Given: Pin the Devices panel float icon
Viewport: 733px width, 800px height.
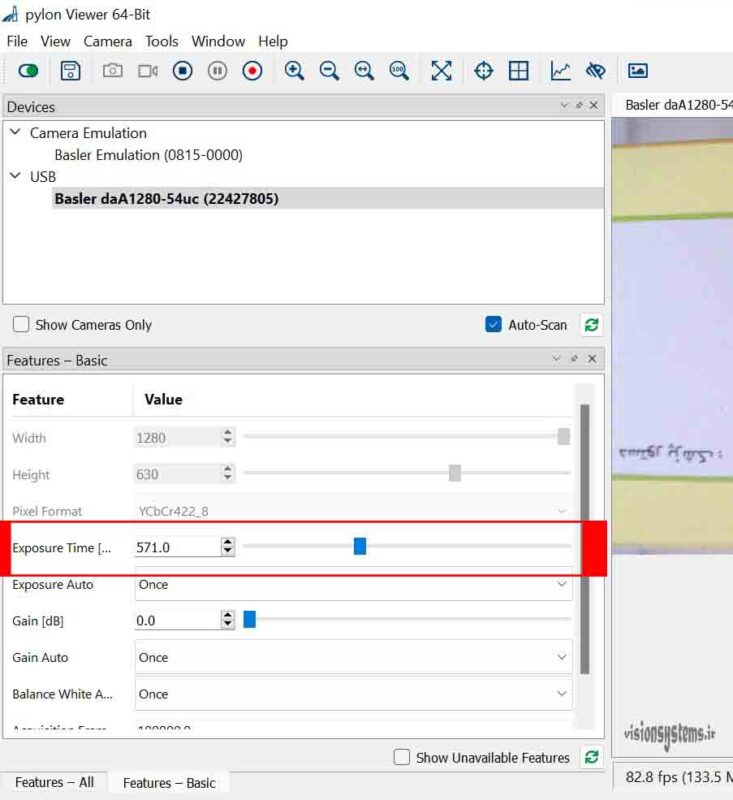Looking at the screenshot, I should click(579, 105).
